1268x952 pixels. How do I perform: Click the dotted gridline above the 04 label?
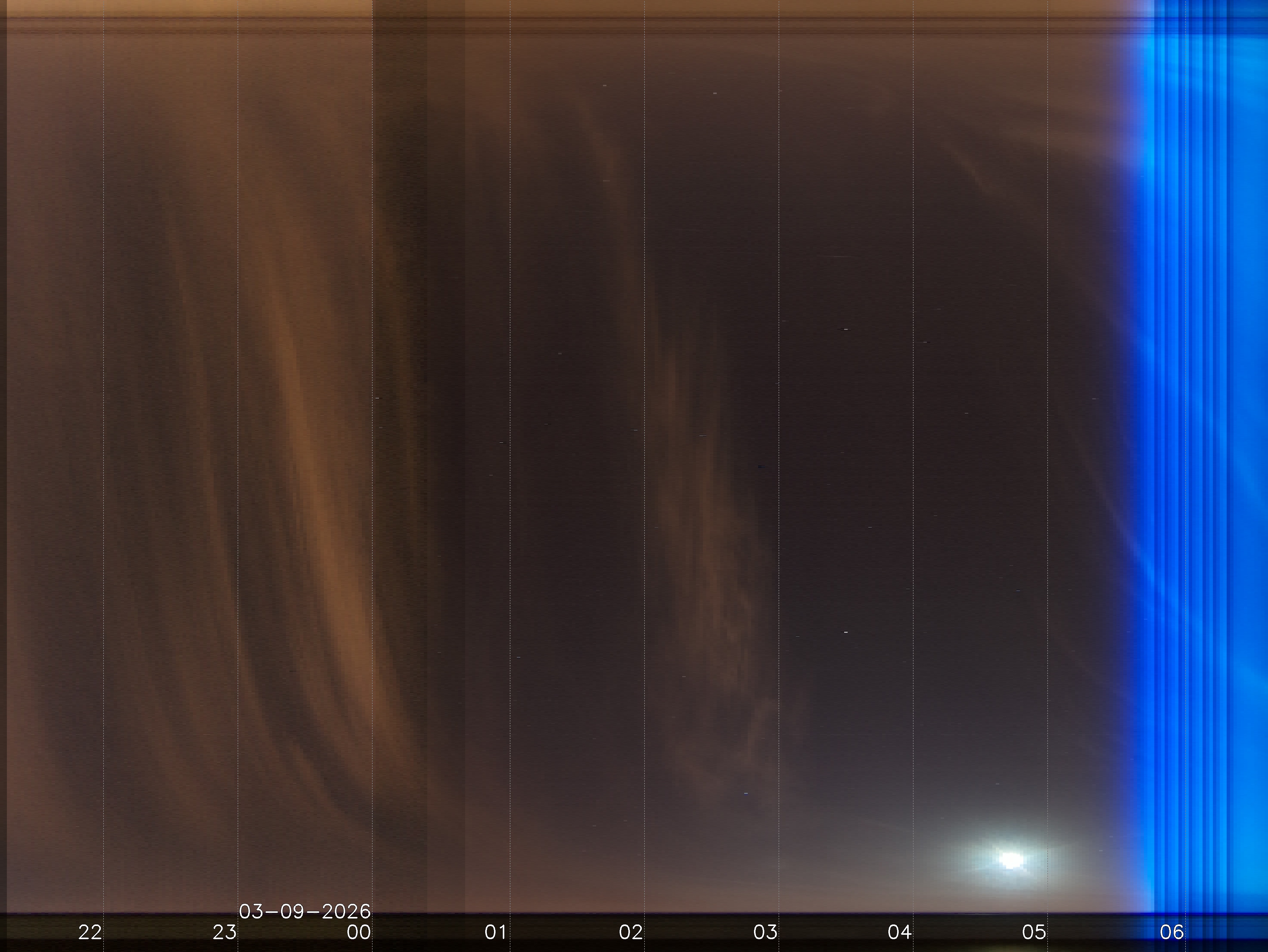(913, 458)
